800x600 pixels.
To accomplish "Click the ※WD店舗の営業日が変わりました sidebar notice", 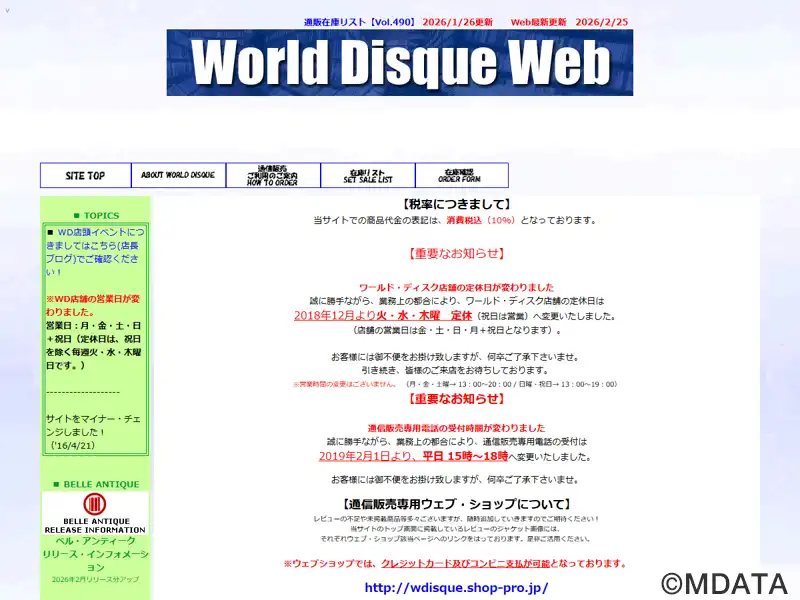I will point(93,305).
